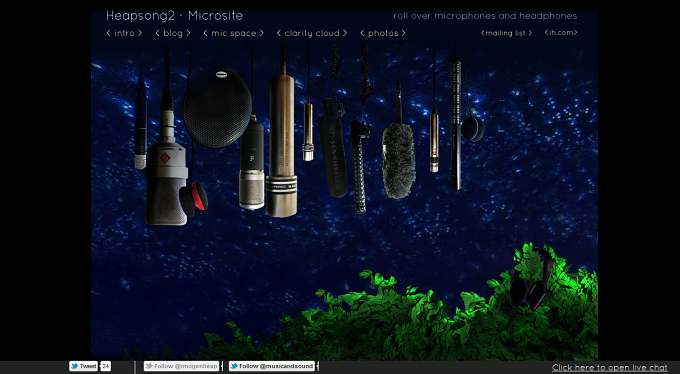680x374 pixels.
Task: Open the mailing list link
Action: pyautogui.click(x=507, y=33)
